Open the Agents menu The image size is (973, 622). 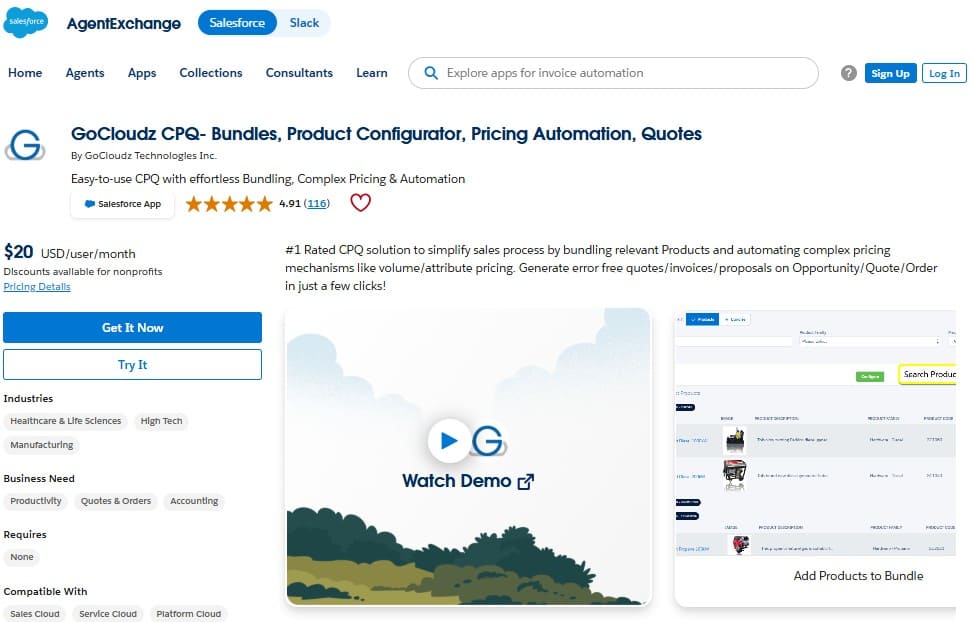(85, 73)
